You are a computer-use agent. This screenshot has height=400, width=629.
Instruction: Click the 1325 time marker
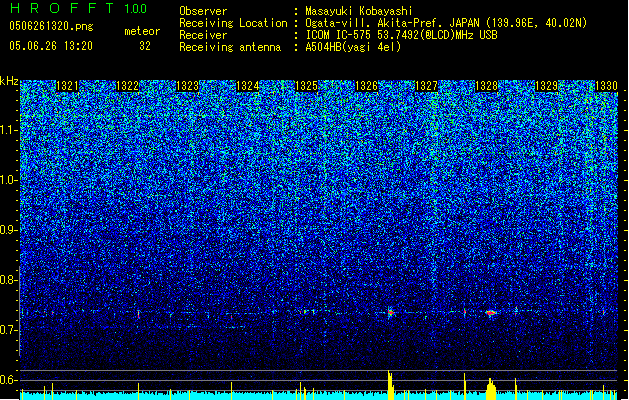click(306, 86)
